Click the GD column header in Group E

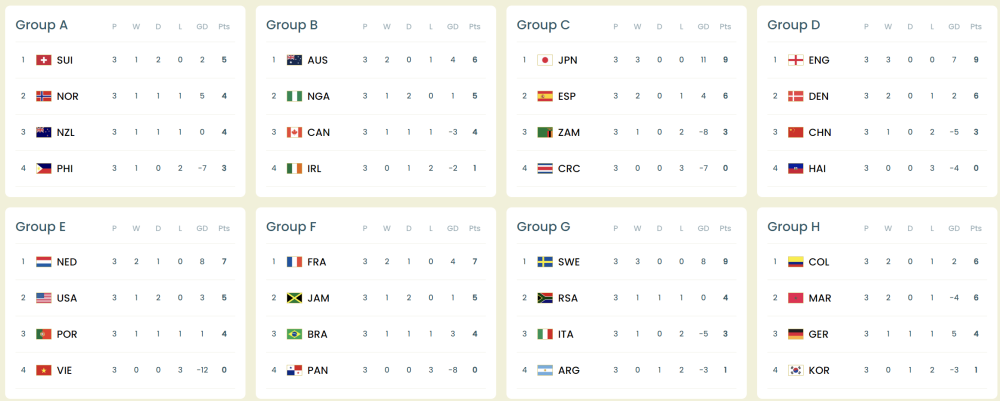(202, 228)
